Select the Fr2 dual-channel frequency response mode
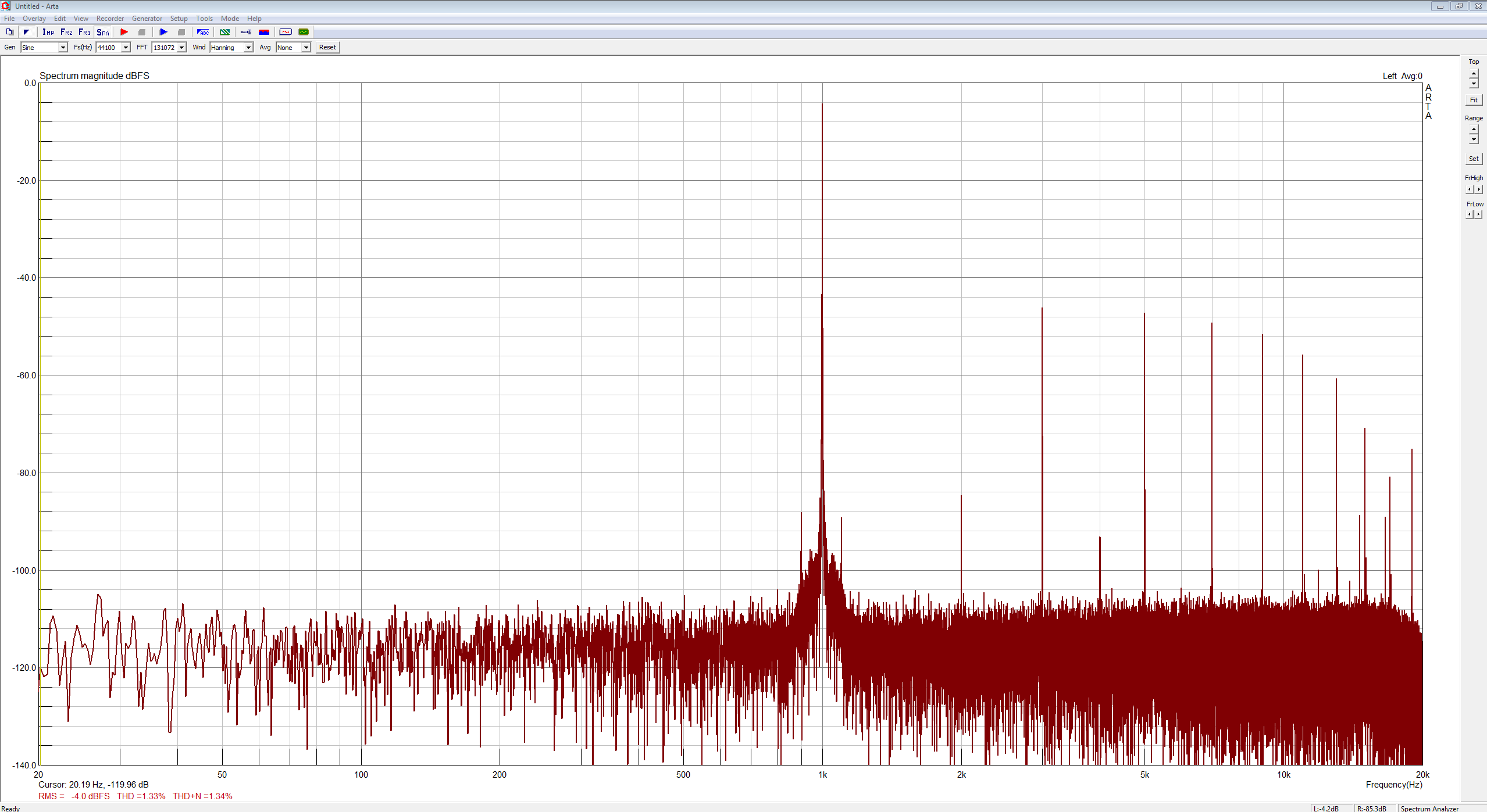The width and height of the screenshot is (1487, 812). click(x=66, y=32)
